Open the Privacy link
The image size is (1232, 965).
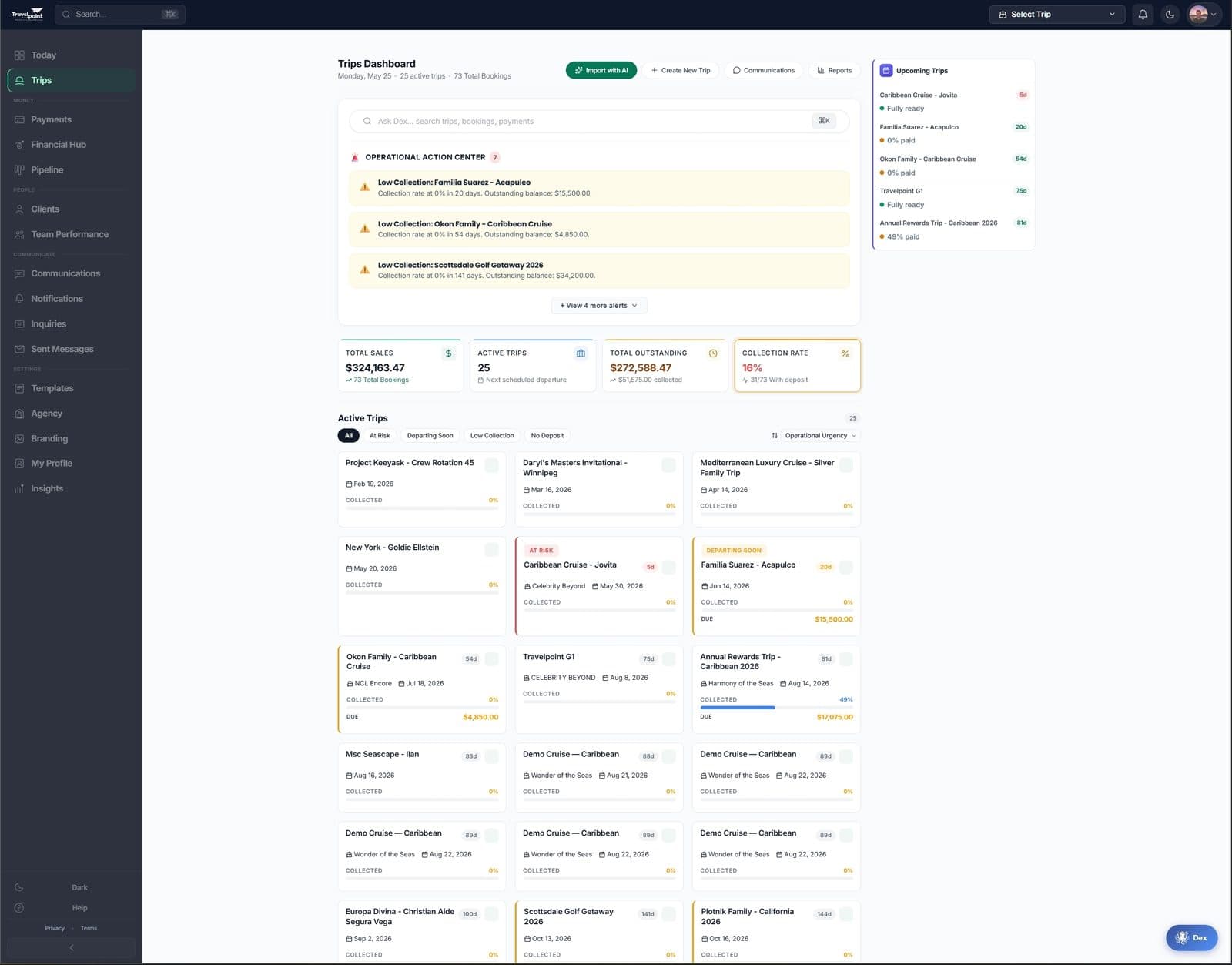coord(55,928)
